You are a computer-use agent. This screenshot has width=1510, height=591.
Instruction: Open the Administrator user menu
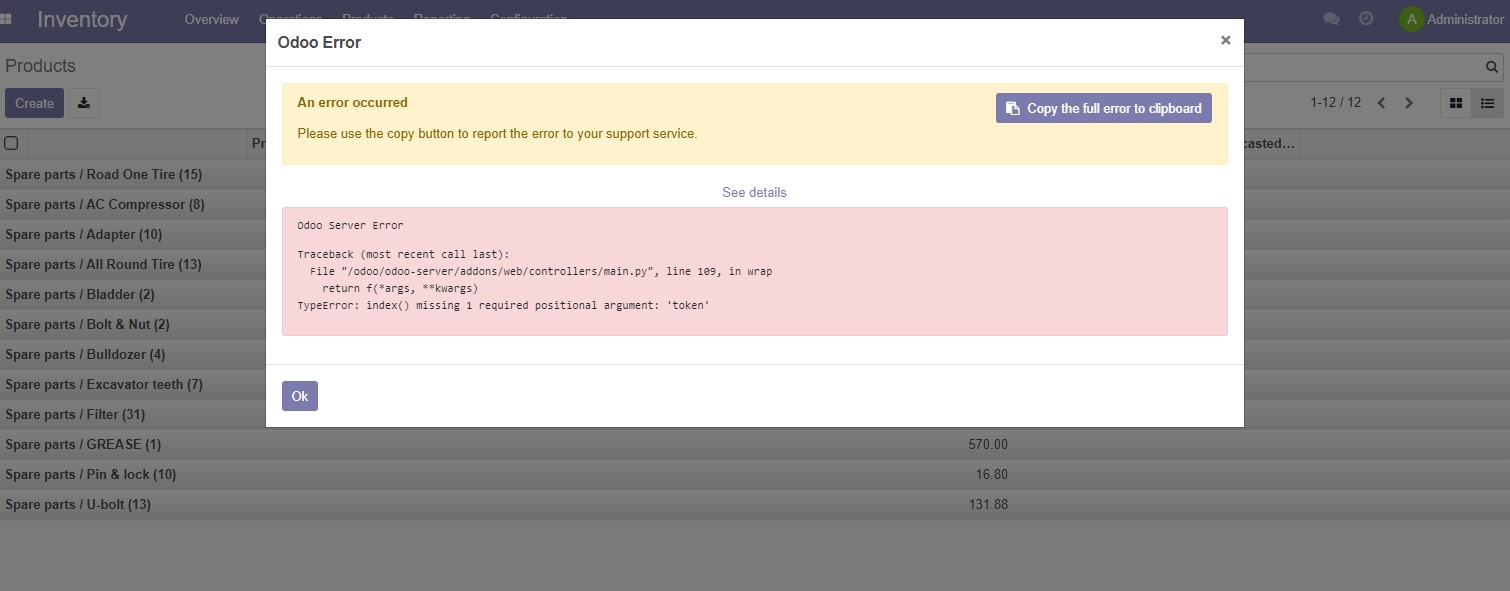(1452, 19)
